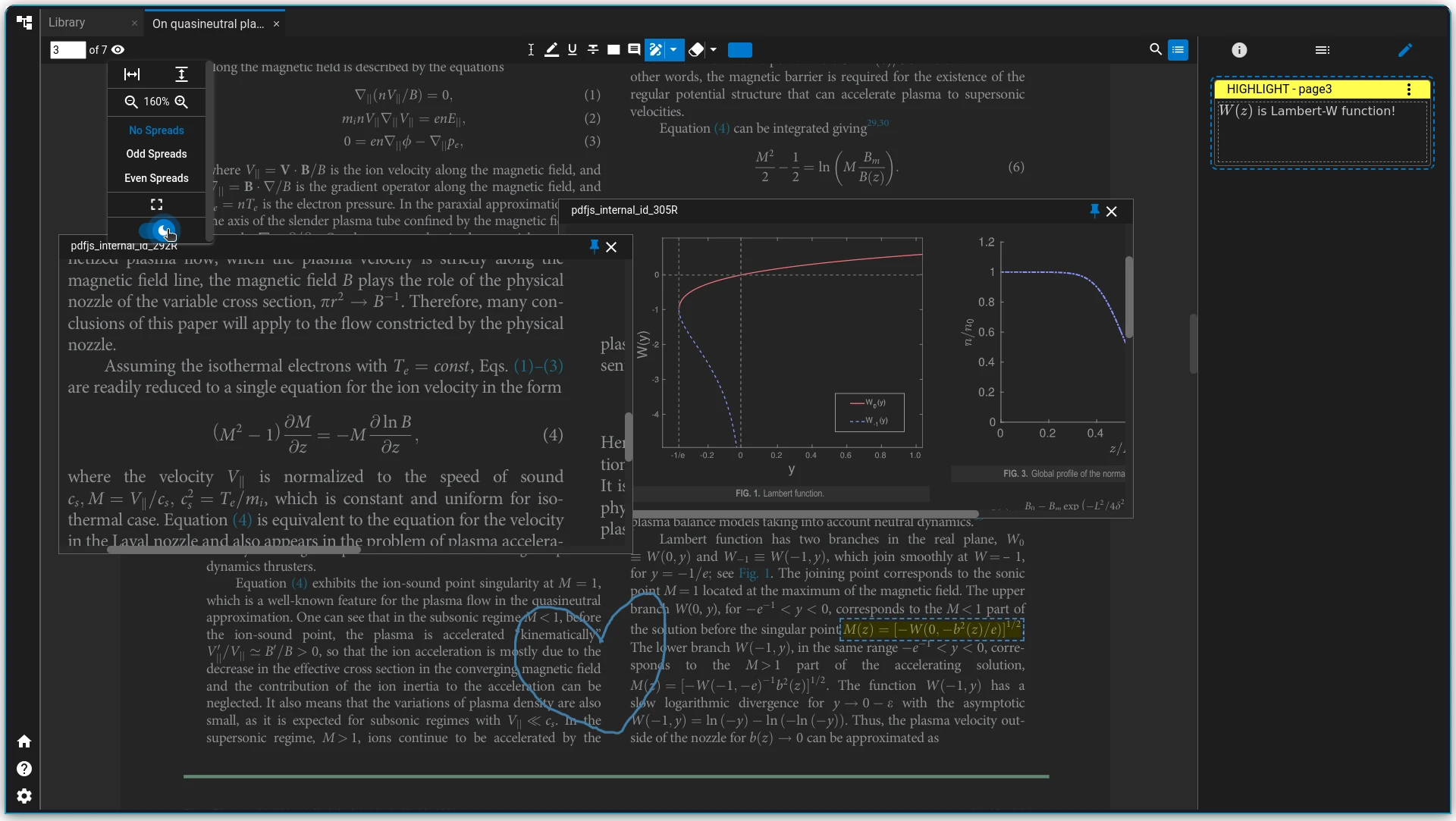Screen dimensions: 1456x821
Task: Expand the freehand pen options arrow
Action: [x=673, y=50]
